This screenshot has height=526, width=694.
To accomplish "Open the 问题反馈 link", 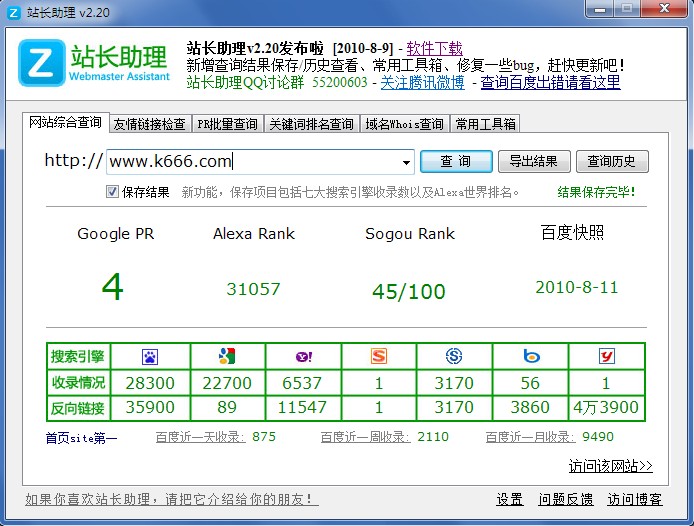I will click(566, 499).
